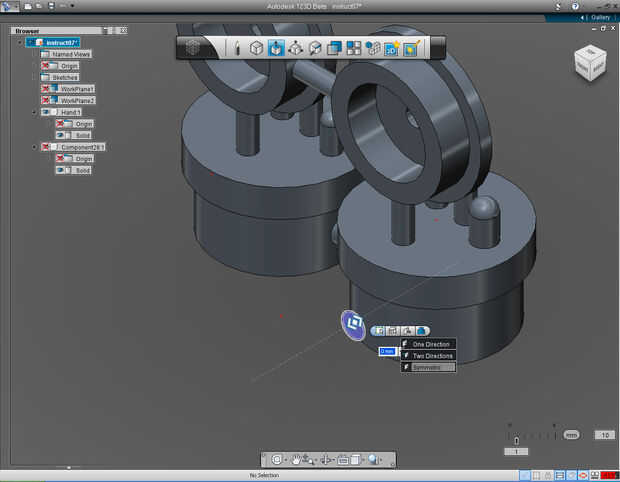This screenshot has height=482, width=620.
Task: Open the 123D application menu cube
Action: click(x=193, y=48)
